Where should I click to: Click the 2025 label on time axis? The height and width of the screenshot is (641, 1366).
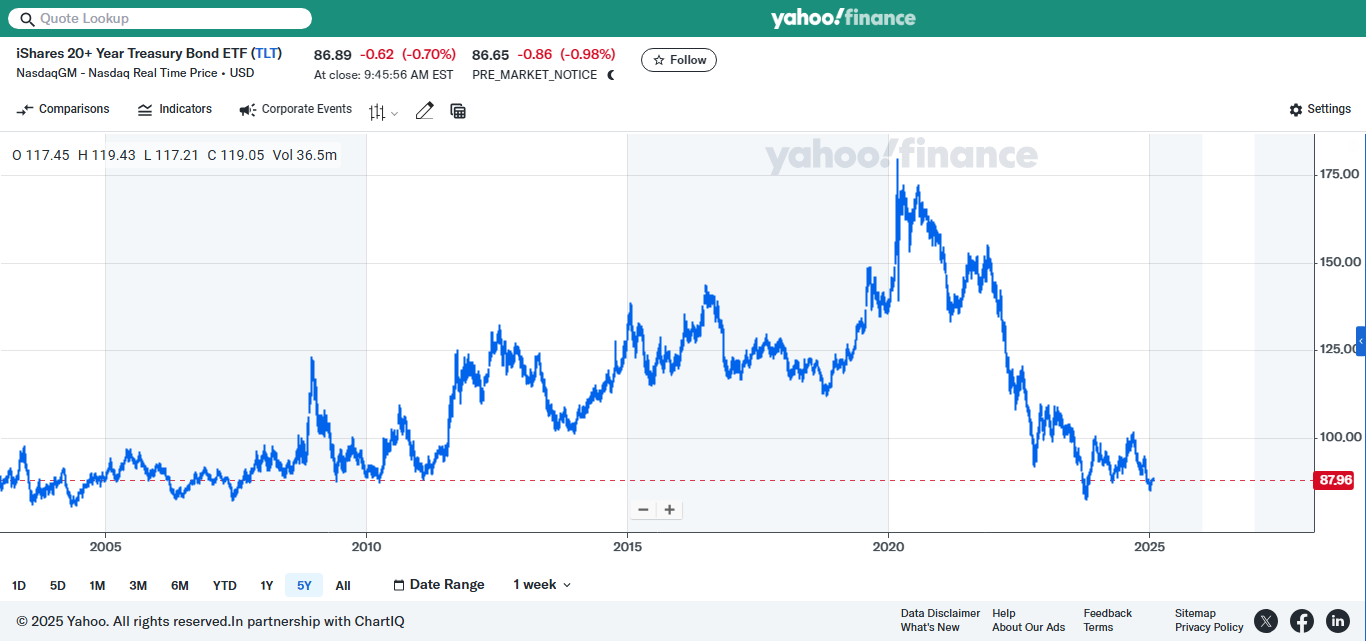[x=1150, y=547]
